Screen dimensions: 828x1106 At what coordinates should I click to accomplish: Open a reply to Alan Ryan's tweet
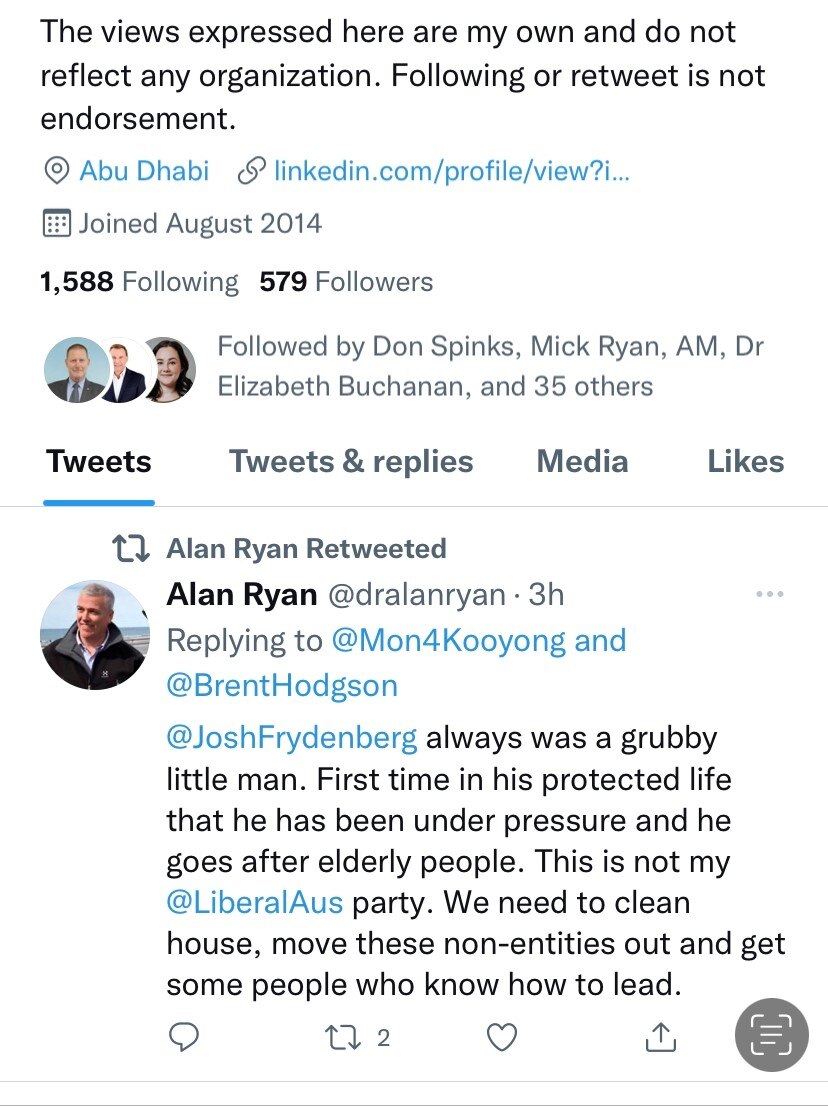(x=184, y=1037)
